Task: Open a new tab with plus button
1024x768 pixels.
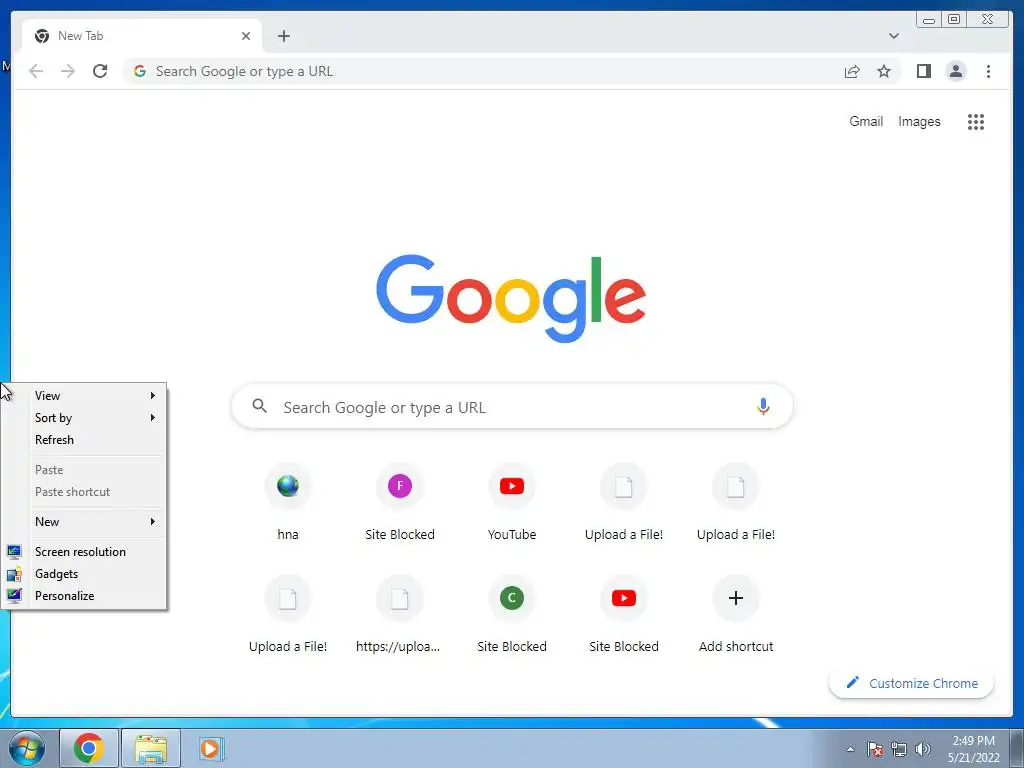Action: 283,36
